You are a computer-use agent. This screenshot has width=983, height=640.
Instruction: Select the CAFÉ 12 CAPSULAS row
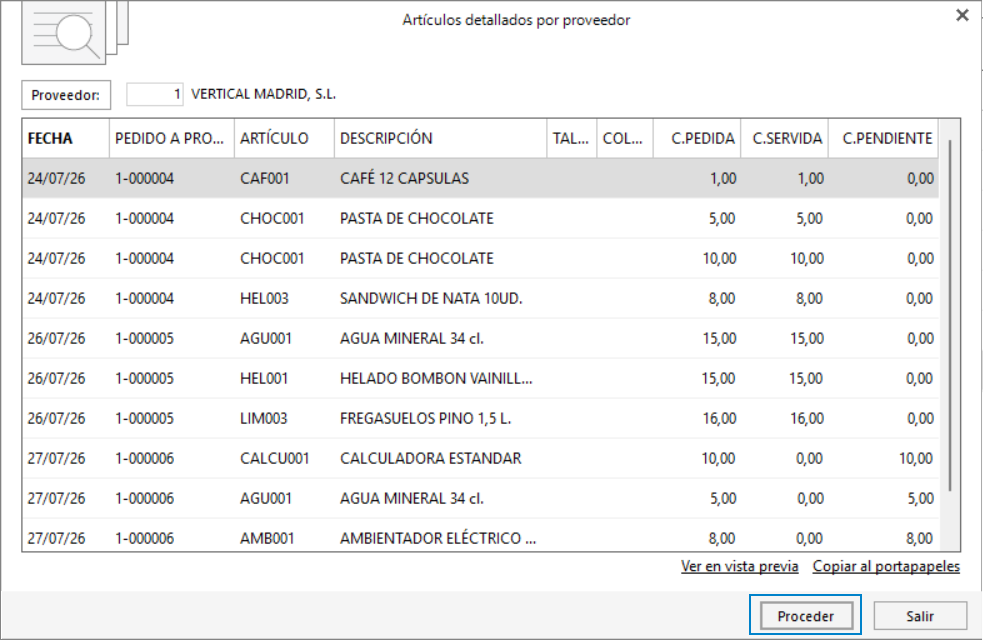click(480, 179)
